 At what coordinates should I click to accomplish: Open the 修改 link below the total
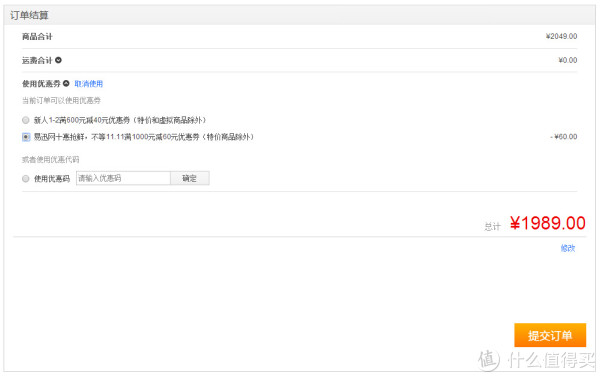tap(568, 248)
